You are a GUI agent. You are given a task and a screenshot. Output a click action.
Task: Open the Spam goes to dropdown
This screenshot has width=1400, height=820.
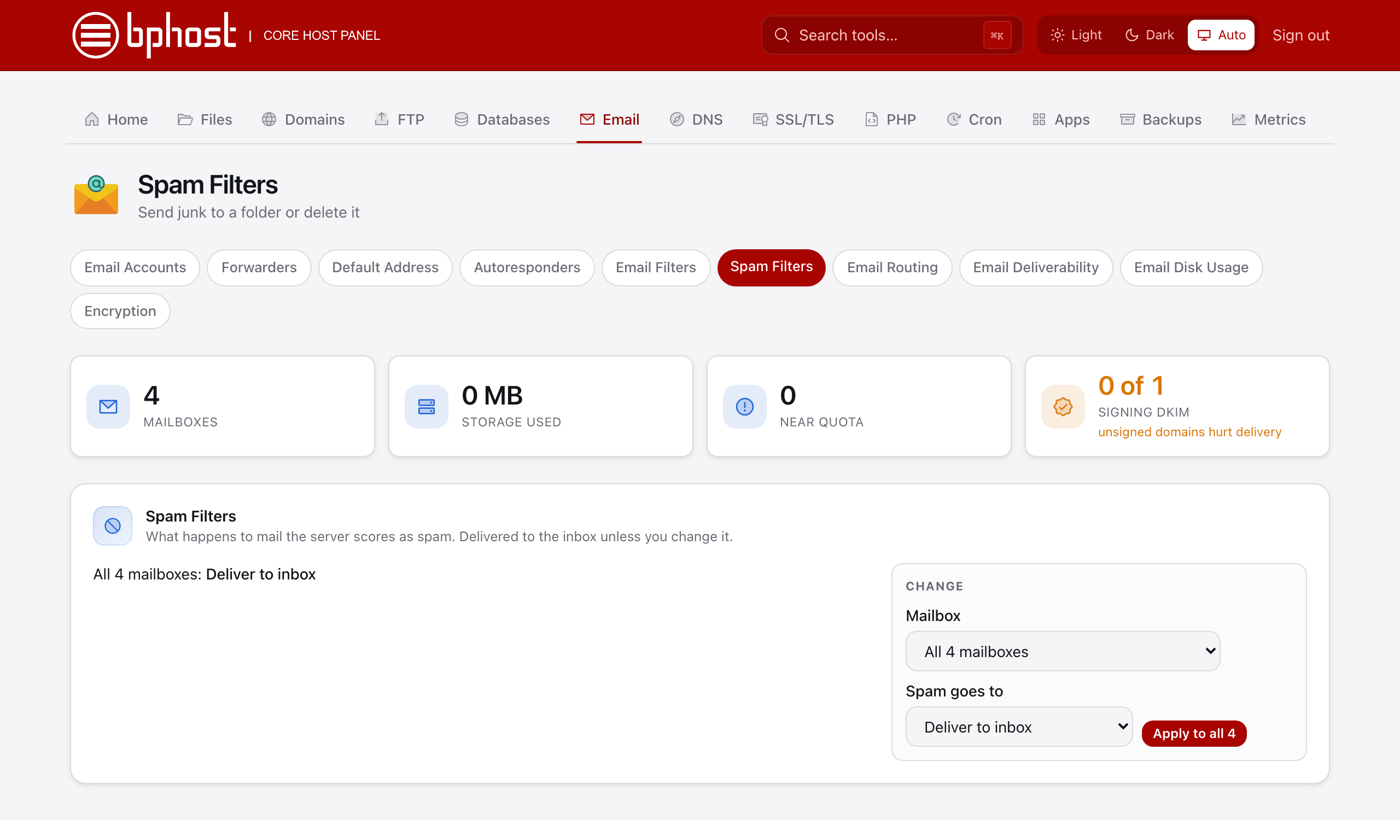tap(1019, 727)
